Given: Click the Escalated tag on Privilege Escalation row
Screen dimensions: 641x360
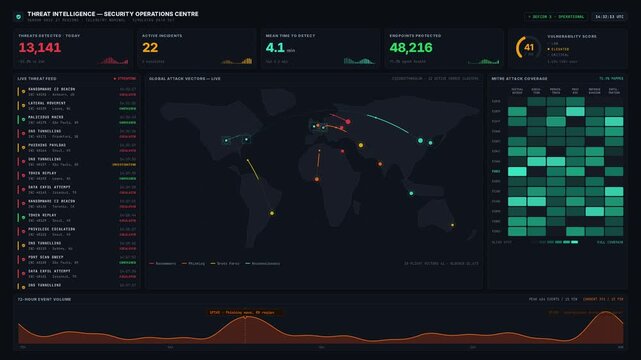Looking at the screenshot, I should coord(128,235).
